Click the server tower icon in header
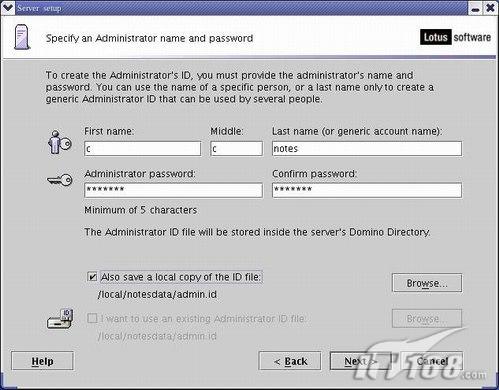 (x=22, y=37)
